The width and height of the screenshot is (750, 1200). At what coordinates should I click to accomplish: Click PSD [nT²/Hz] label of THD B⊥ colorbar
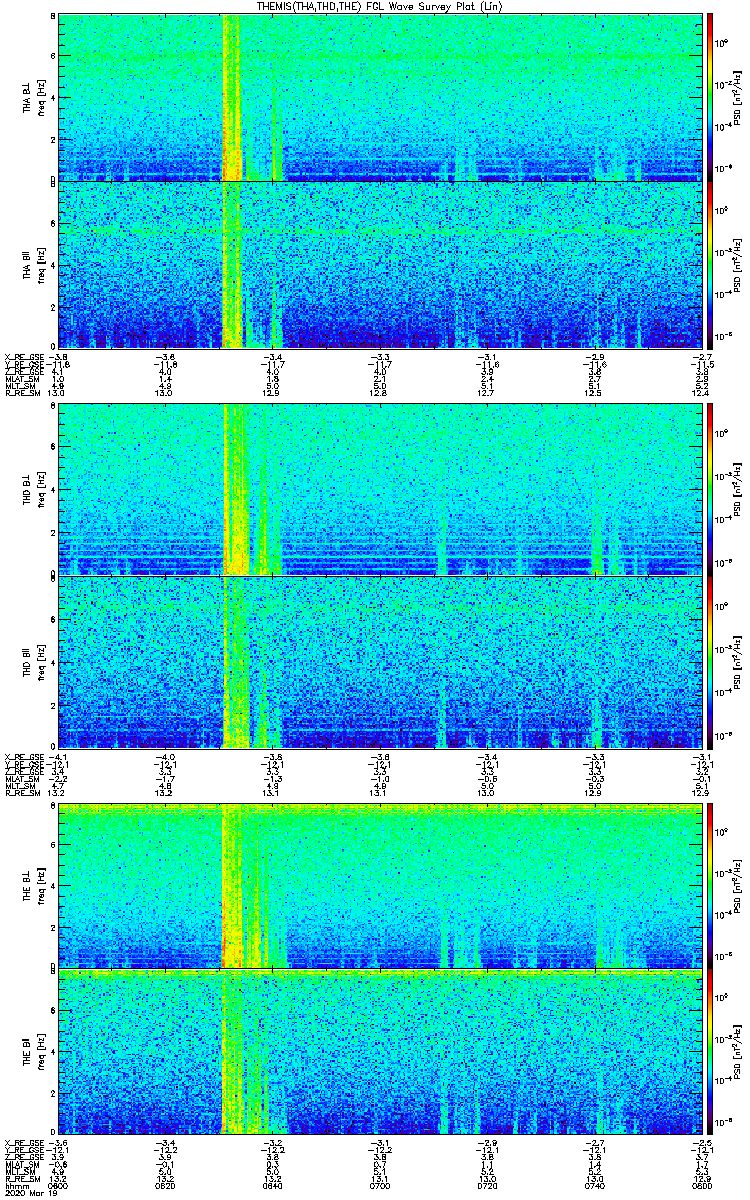(738, 490)
